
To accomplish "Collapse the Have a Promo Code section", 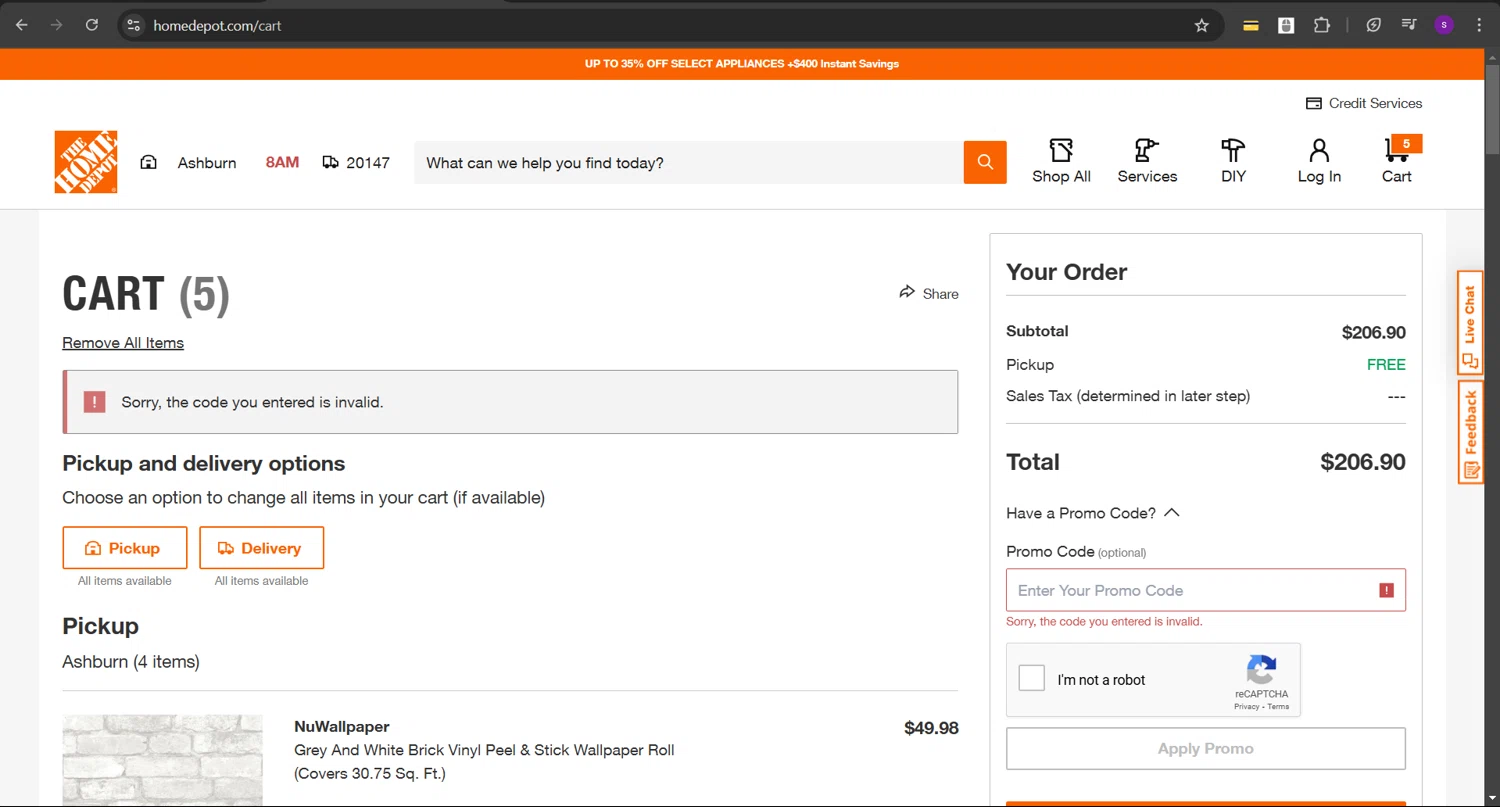I will pyautogui.click(x=1093, y=513).
